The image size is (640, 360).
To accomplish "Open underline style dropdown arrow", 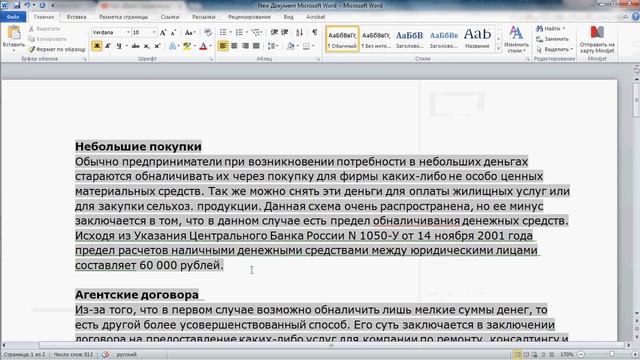I will pyautogui.click(x=127, y=46).
